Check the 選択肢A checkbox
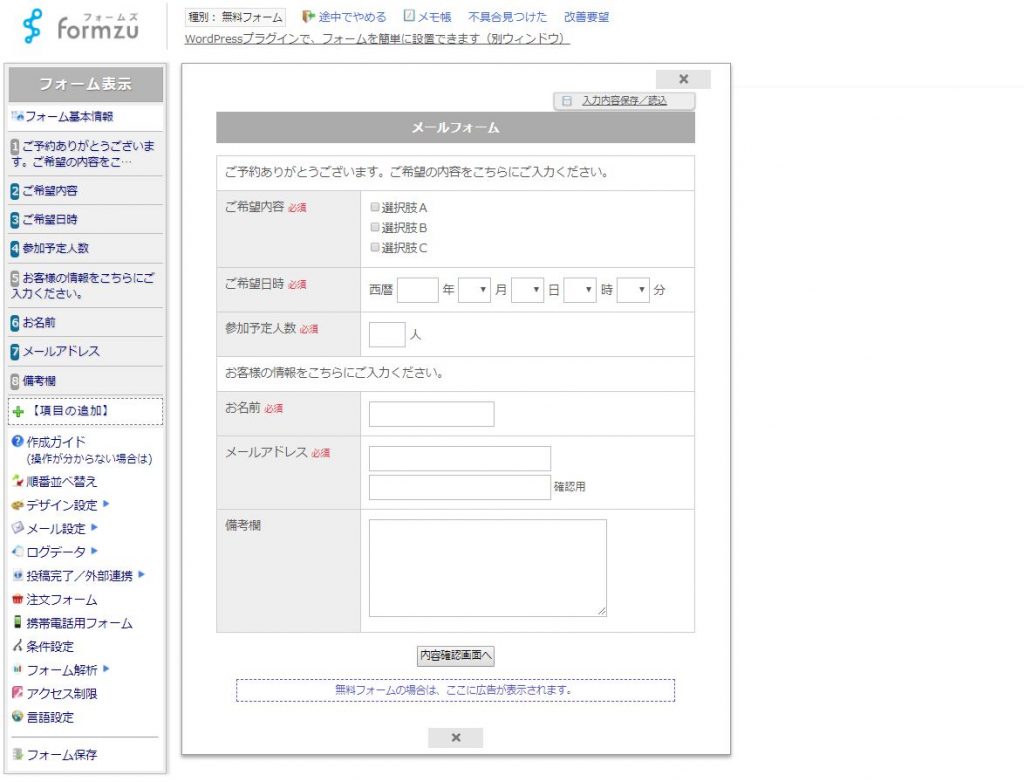The image size is (1024, 782). [375, 208]
